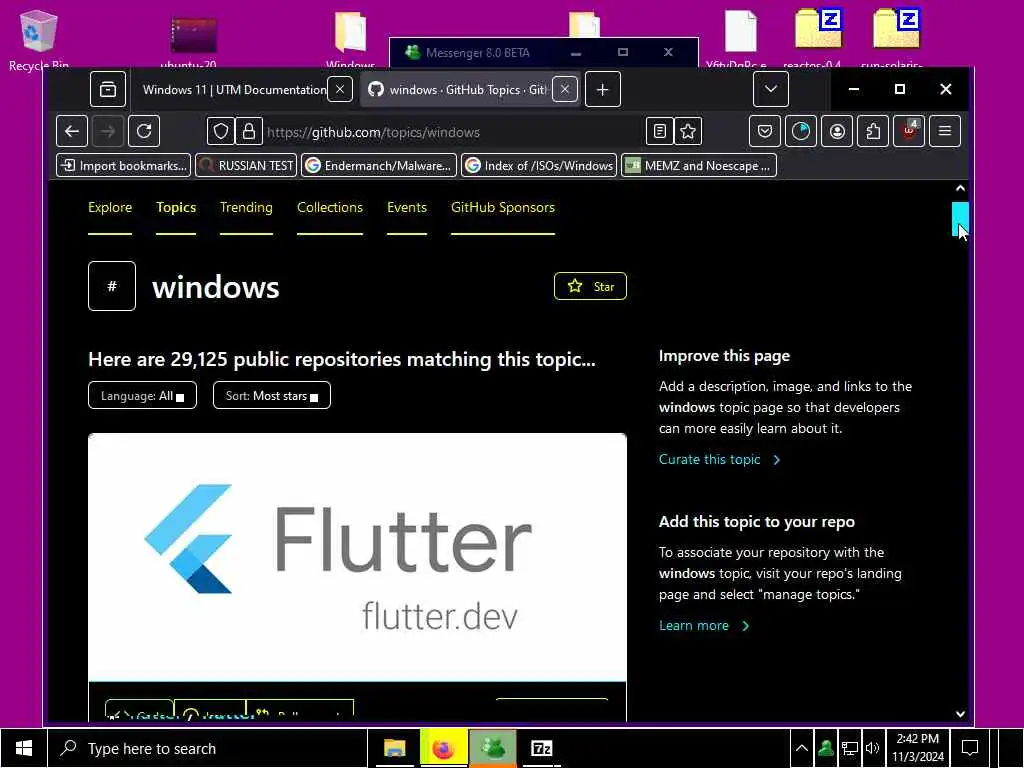Viewport: 1024px width, 768px height.
Task: Open Firefox View tab overview icon
Action: tap(108, 89)
